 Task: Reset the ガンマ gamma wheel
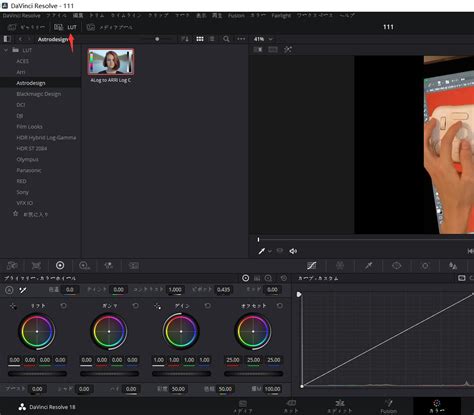[x=135, y=306]
